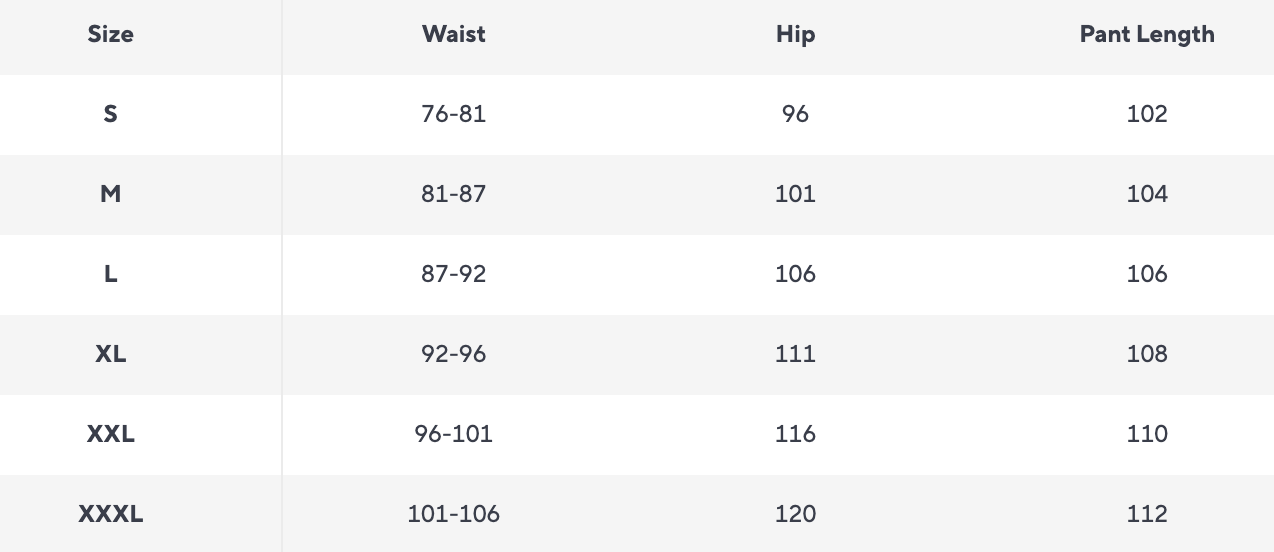Click the Size column header
1274x552 pixels.
[x=110, y=34]
